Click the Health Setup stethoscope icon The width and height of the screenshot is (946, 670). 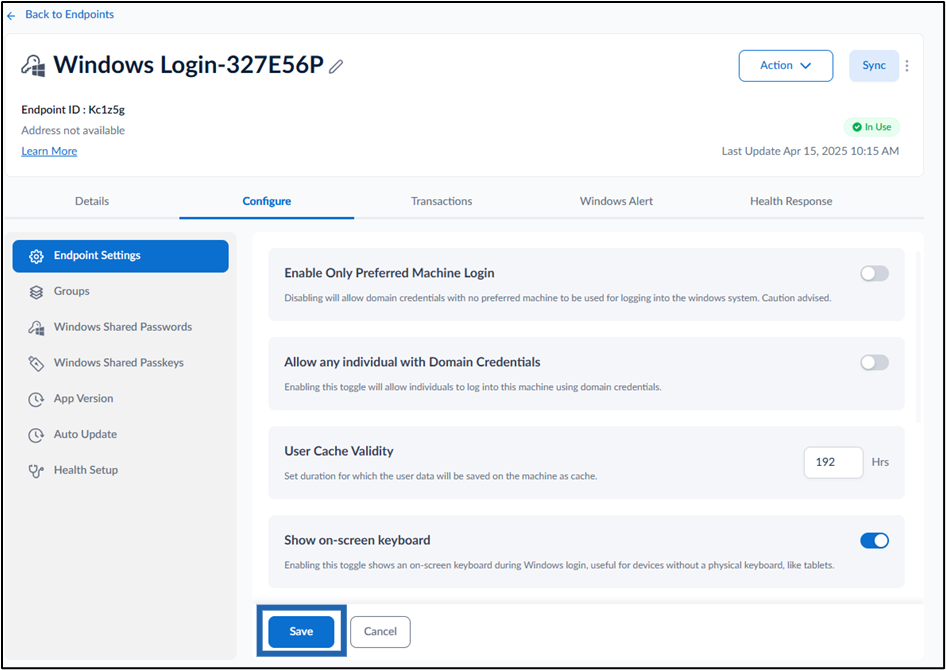[x=36, y=470]
